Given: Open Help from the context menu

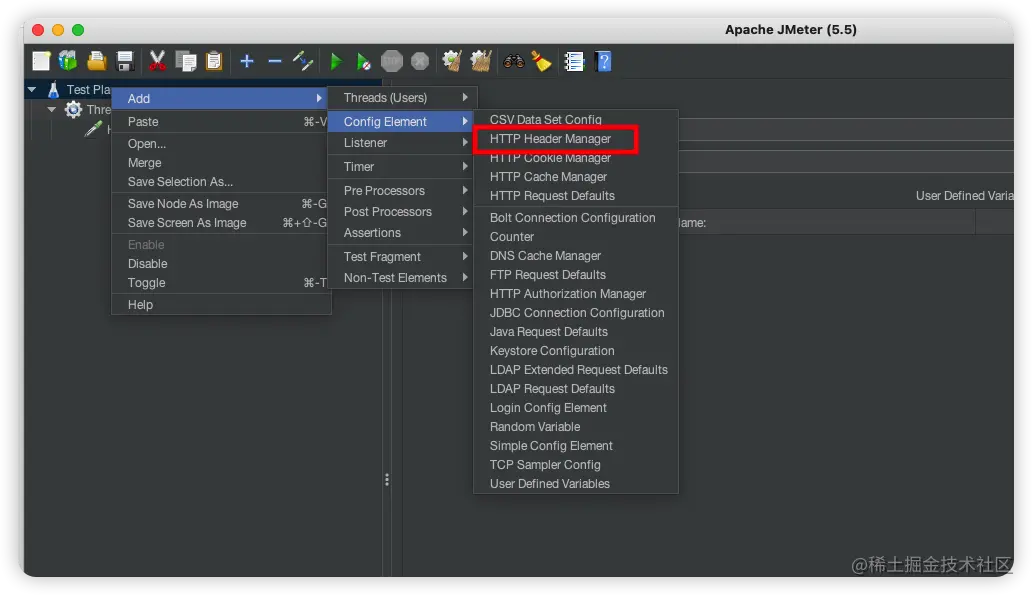Looking at the screenshot, I should [220, 305].
